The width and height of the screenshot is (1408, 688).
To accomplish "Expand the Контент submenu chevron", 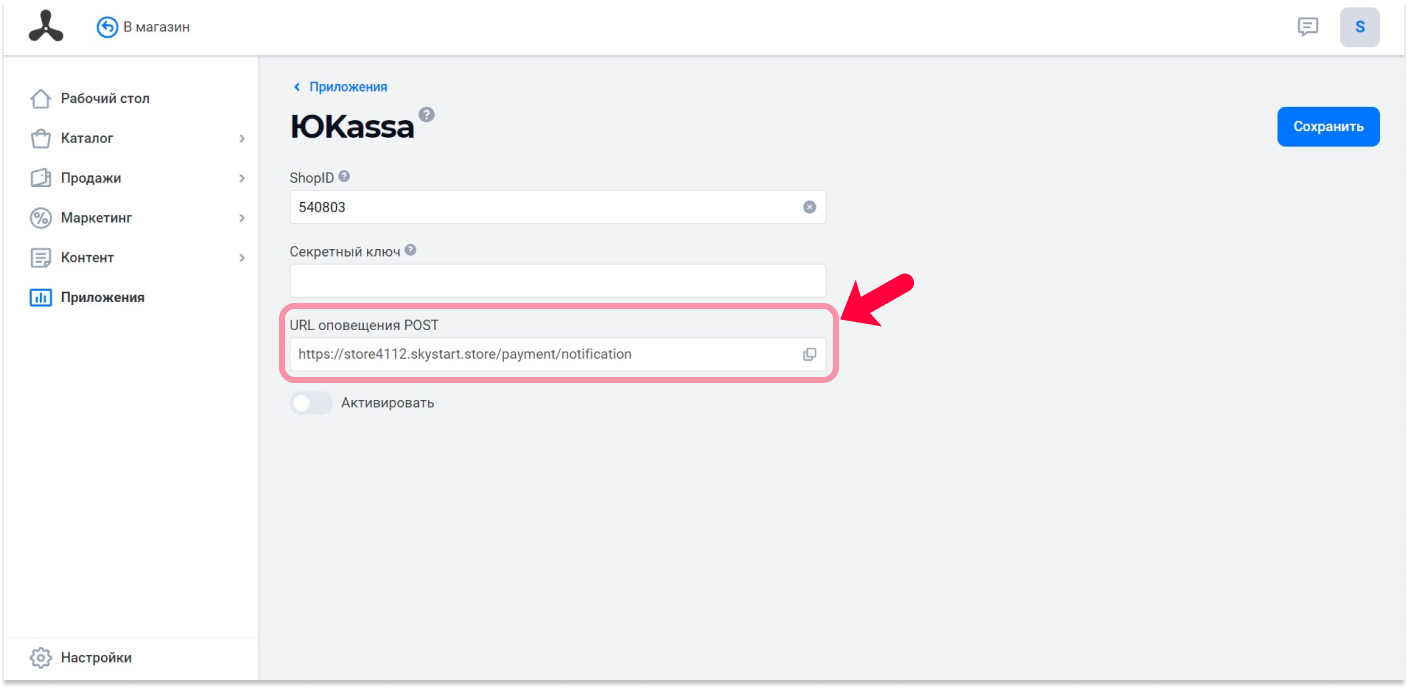I will coord(242,258).
